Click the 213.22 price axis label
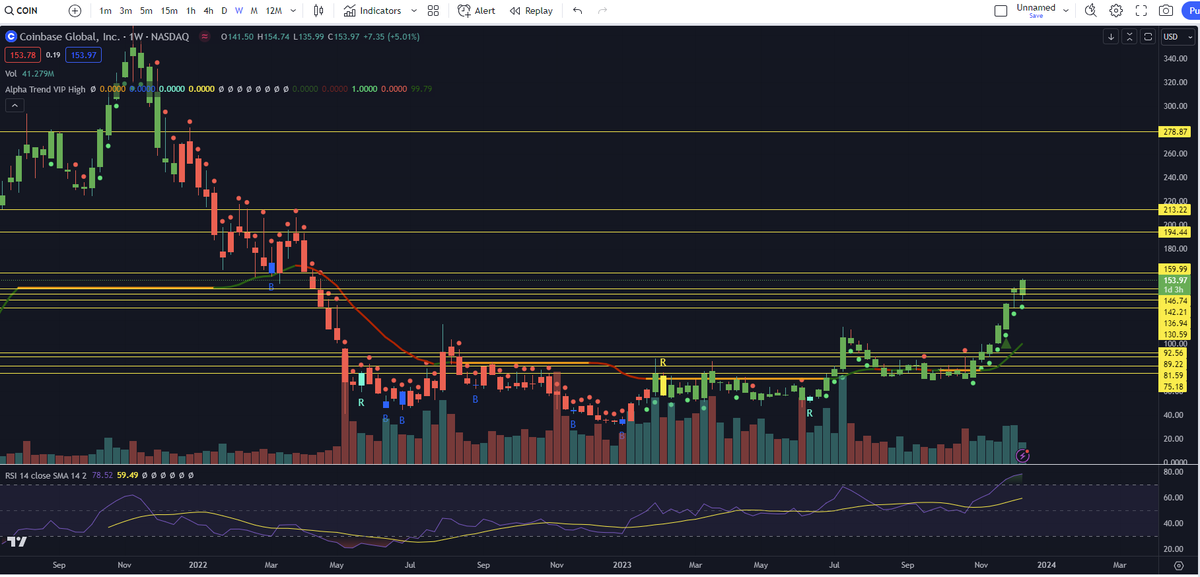 (x=1175, y=210)
